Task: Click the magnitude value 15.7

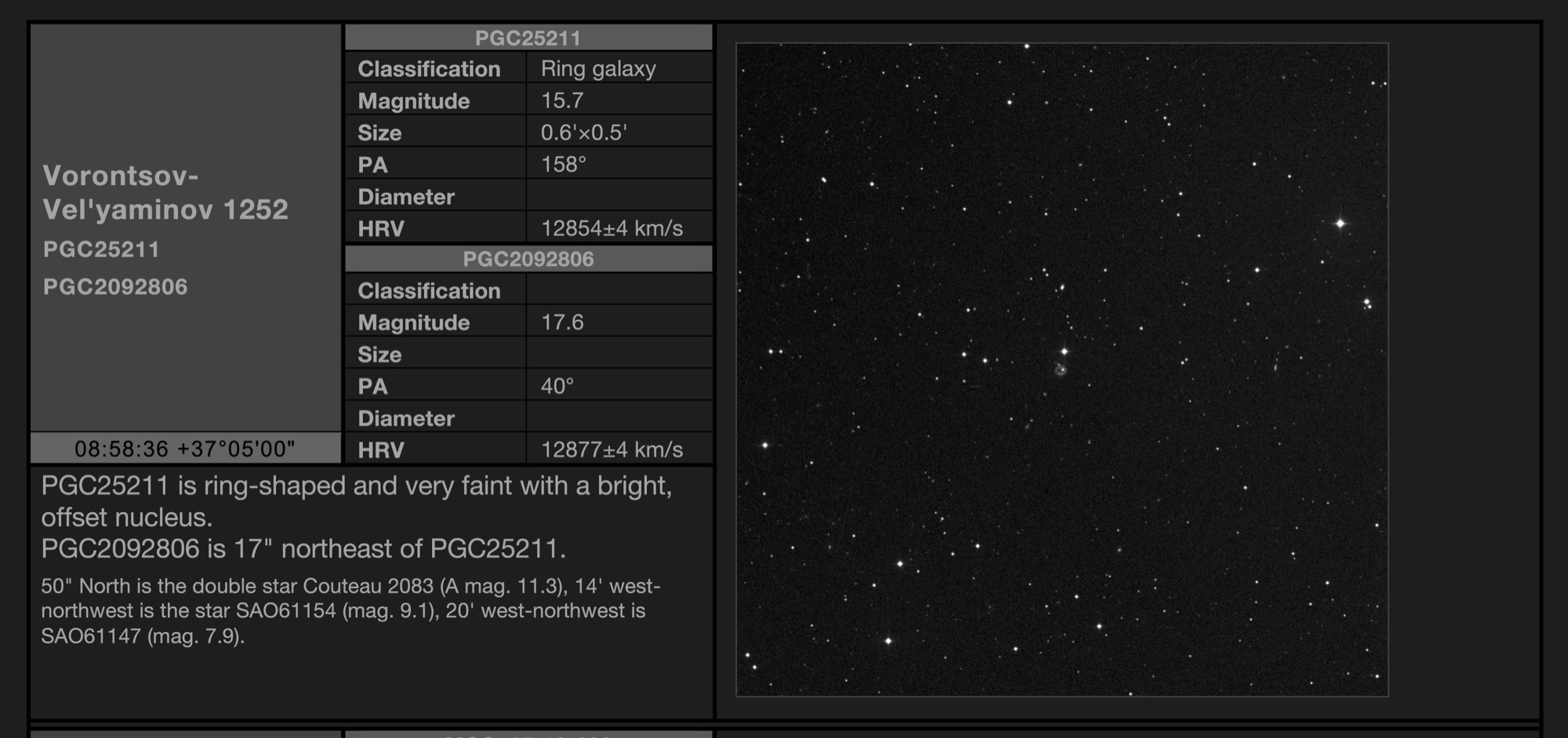Action: [x=562, y=101]
